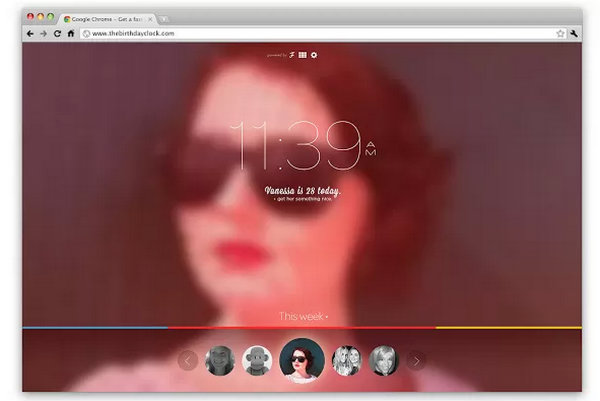This screenshot has height=401, width=600.
Task: Click the browser back arrow
Action: [30, 33]
